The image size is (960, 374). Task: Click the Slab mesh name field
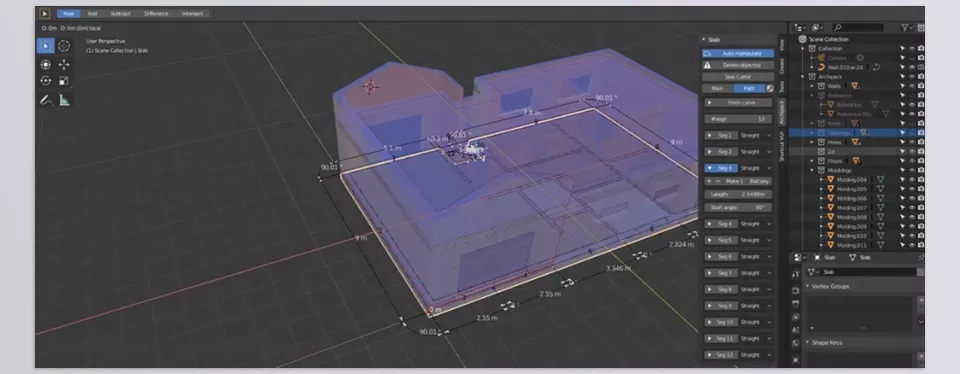tap(868, 272)
